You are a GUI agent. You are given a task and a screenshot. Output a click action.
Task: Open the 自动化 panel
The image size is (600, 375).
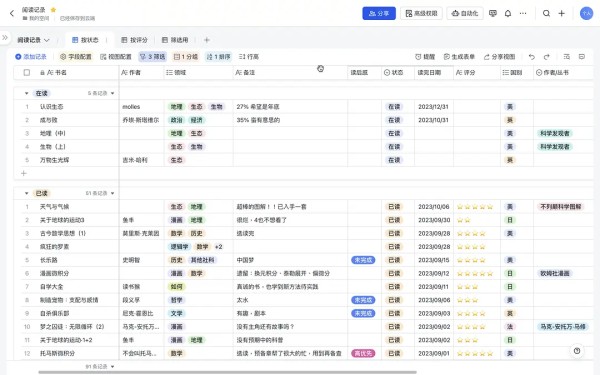pyautogui.click(x=465, y=13)
